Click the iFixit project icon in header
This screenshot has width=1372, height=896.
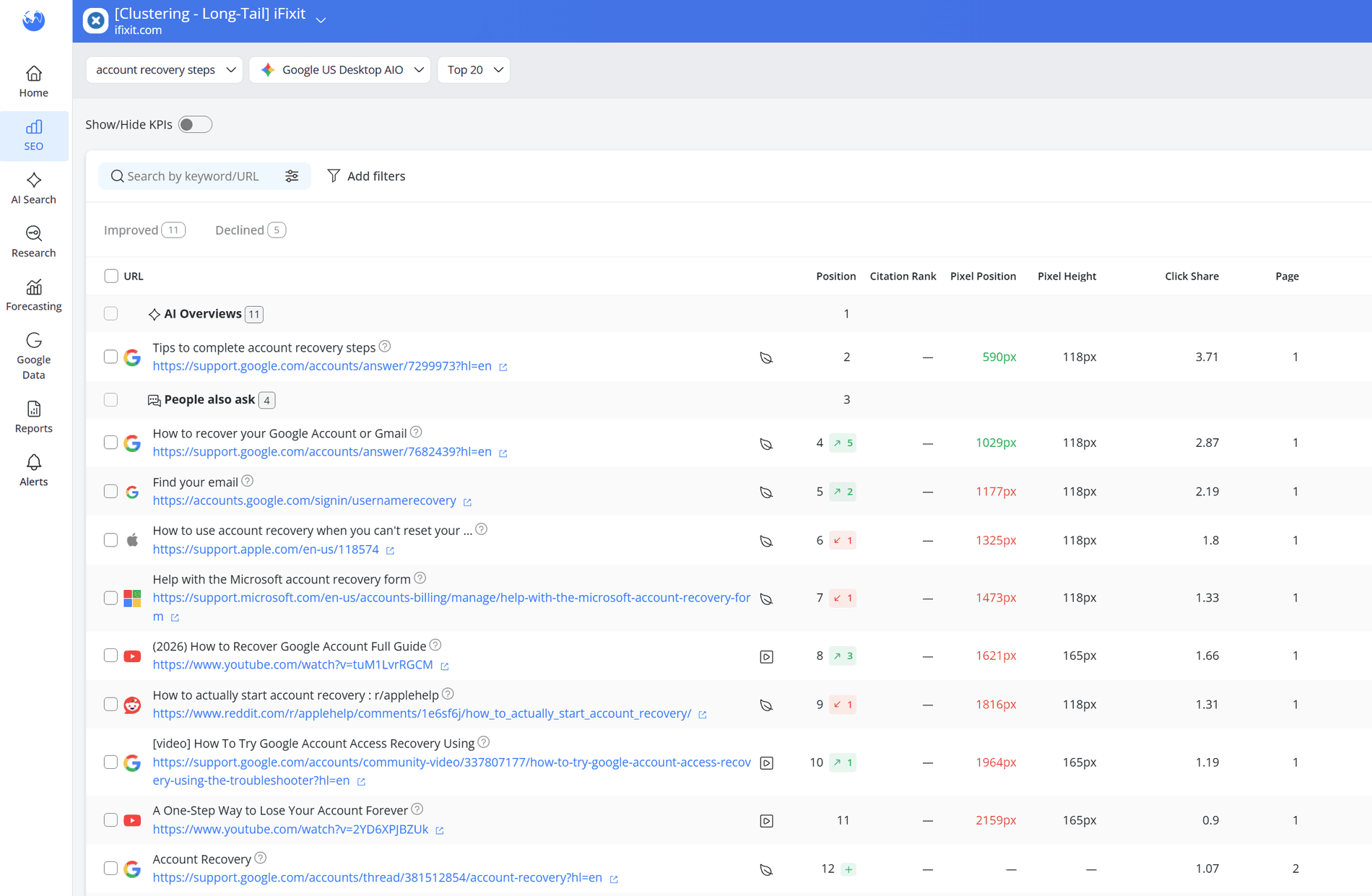95,21
